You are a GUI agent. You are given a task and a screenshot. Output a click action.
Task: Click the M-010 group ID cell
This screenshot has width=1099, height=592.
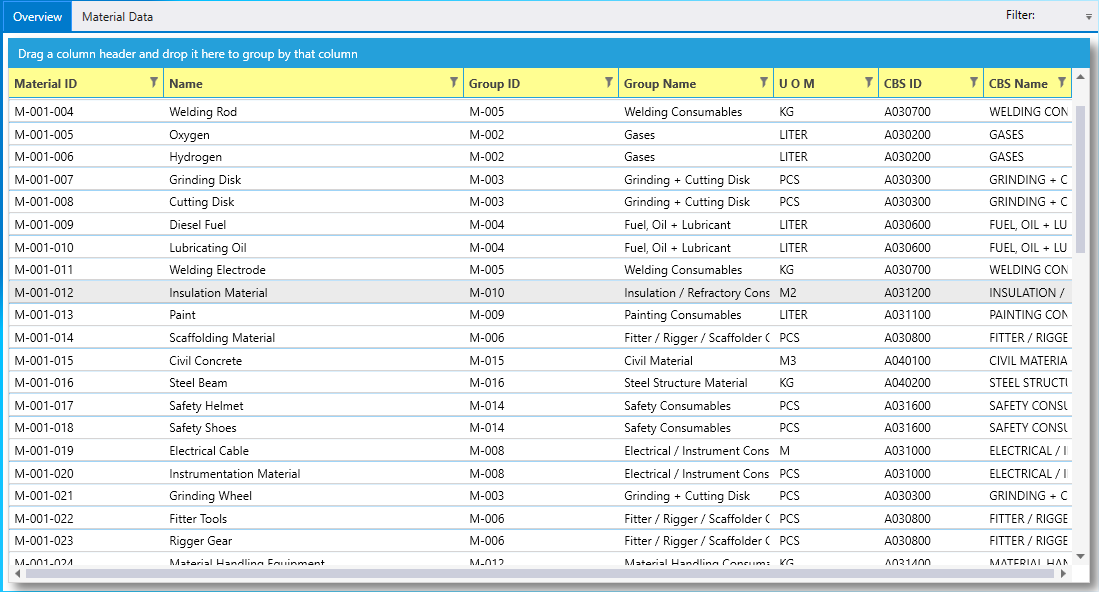(541, 293)
